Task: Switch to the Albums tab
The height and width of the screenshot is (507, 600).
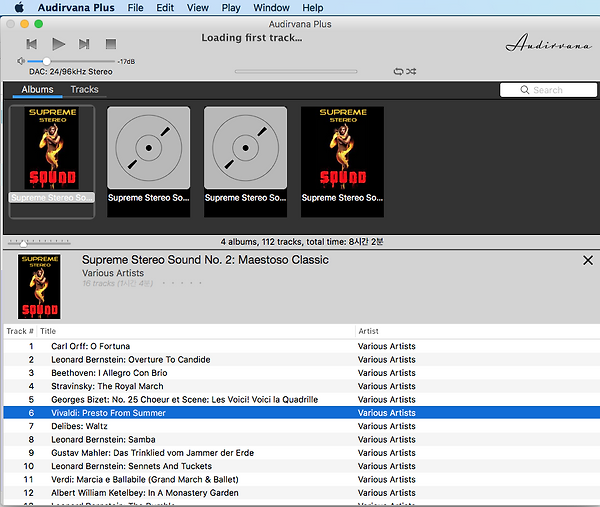Action: pos(37,90)
